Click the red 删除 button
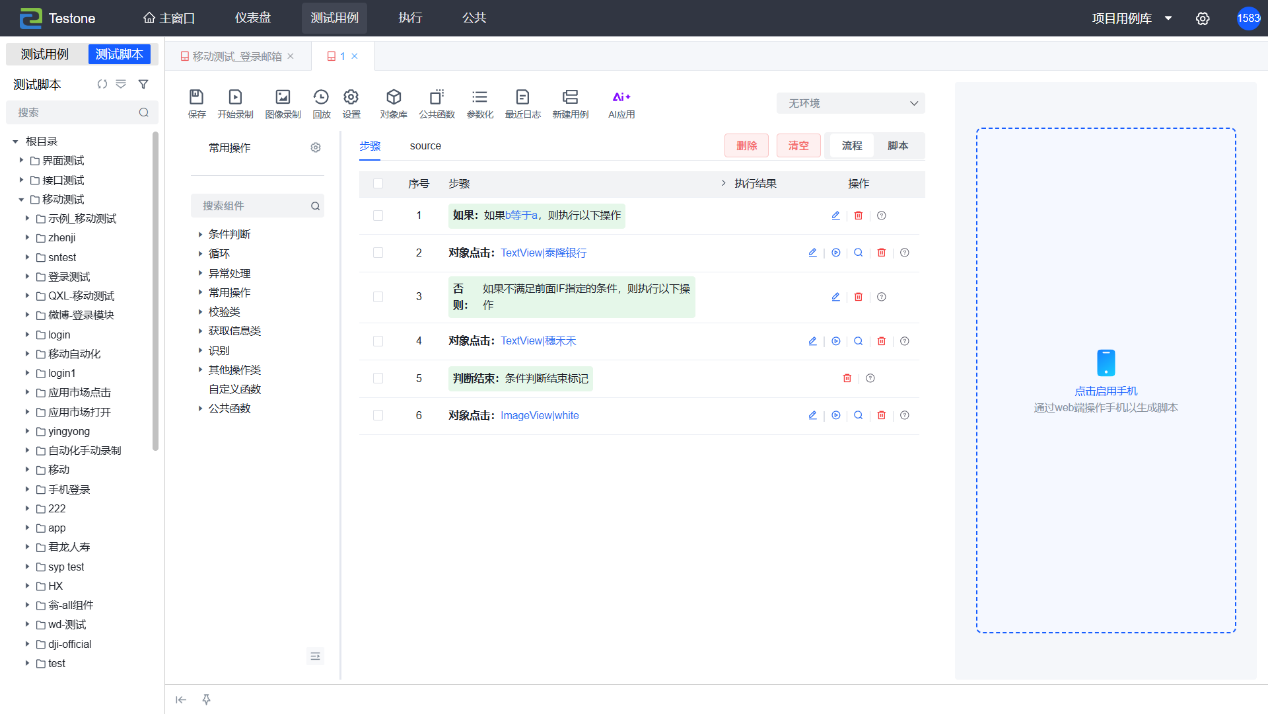 tap(747, 146)
